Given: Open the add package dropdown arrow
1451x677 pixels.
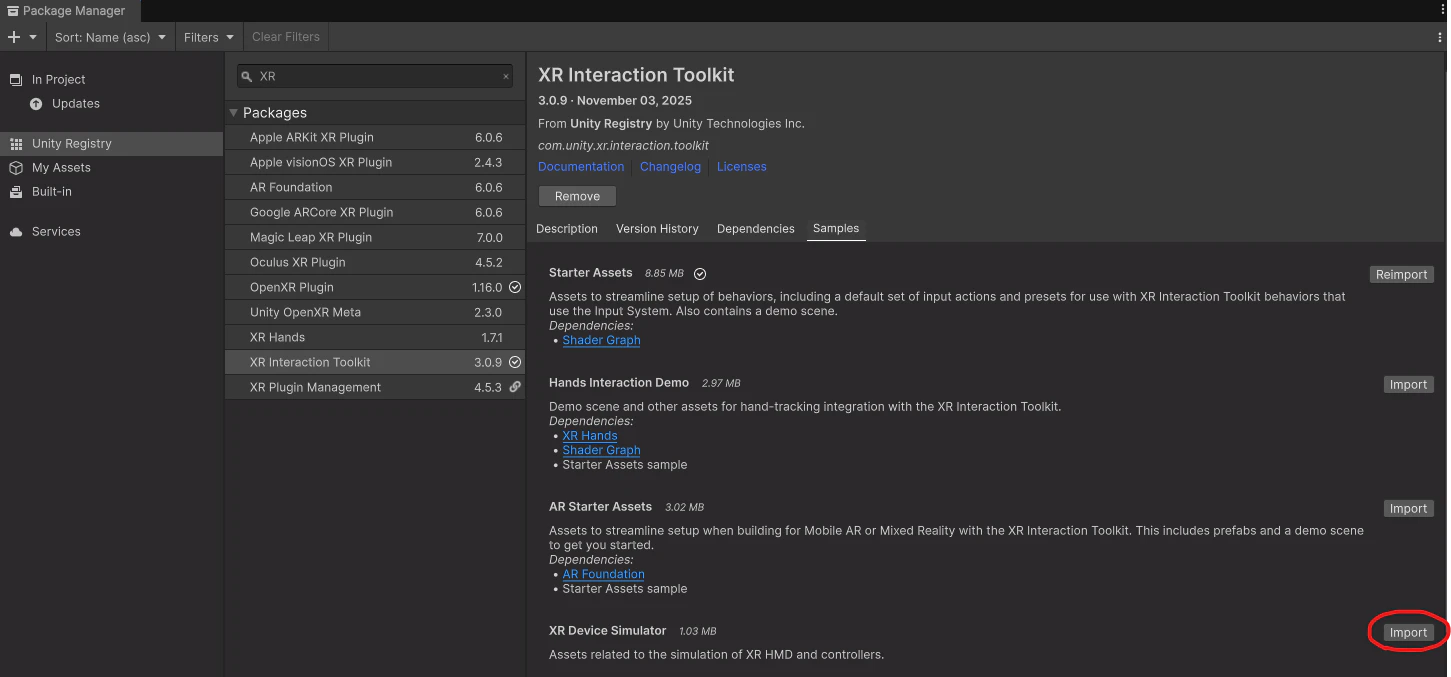Looking at the screenshot, I should click(x=33, y=37).
